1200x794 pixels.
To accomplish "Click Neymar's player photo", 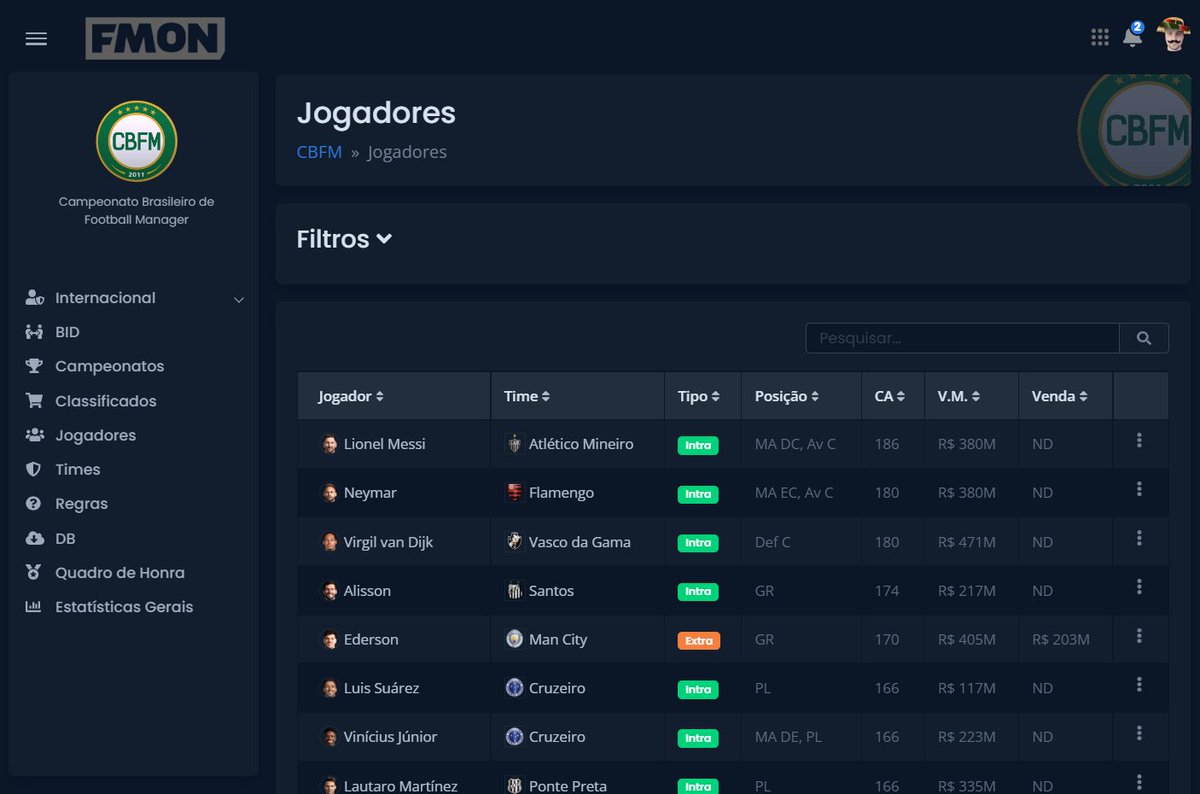I will [x=330, y=493].
